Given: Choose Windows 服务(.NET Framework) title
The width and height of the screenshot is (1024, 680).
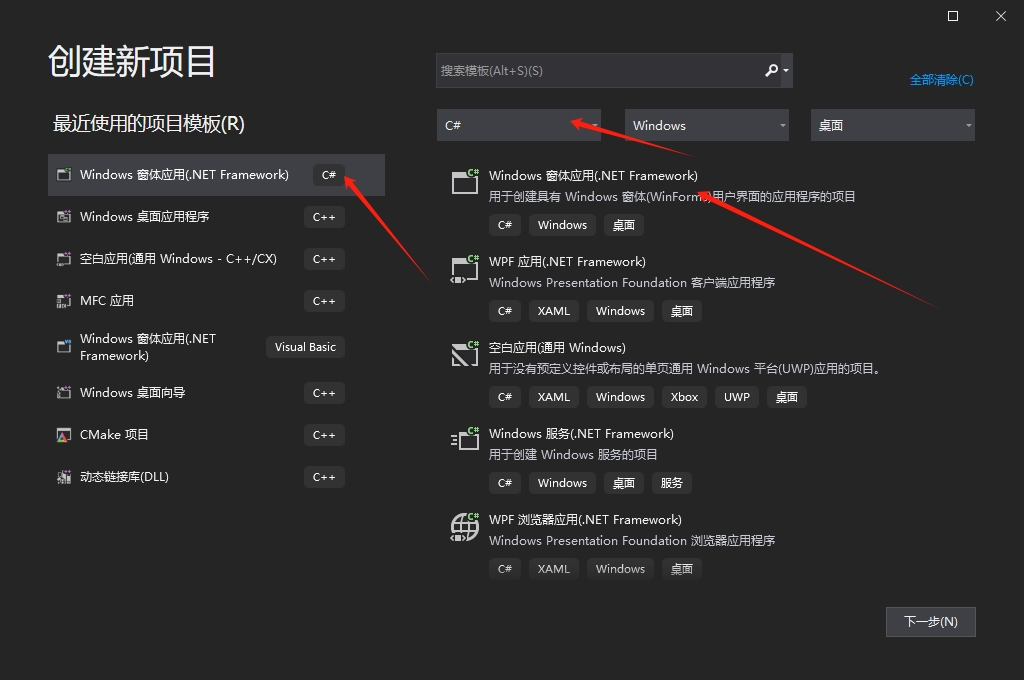Looking at the screenshot, I should [x=581, y=434].
